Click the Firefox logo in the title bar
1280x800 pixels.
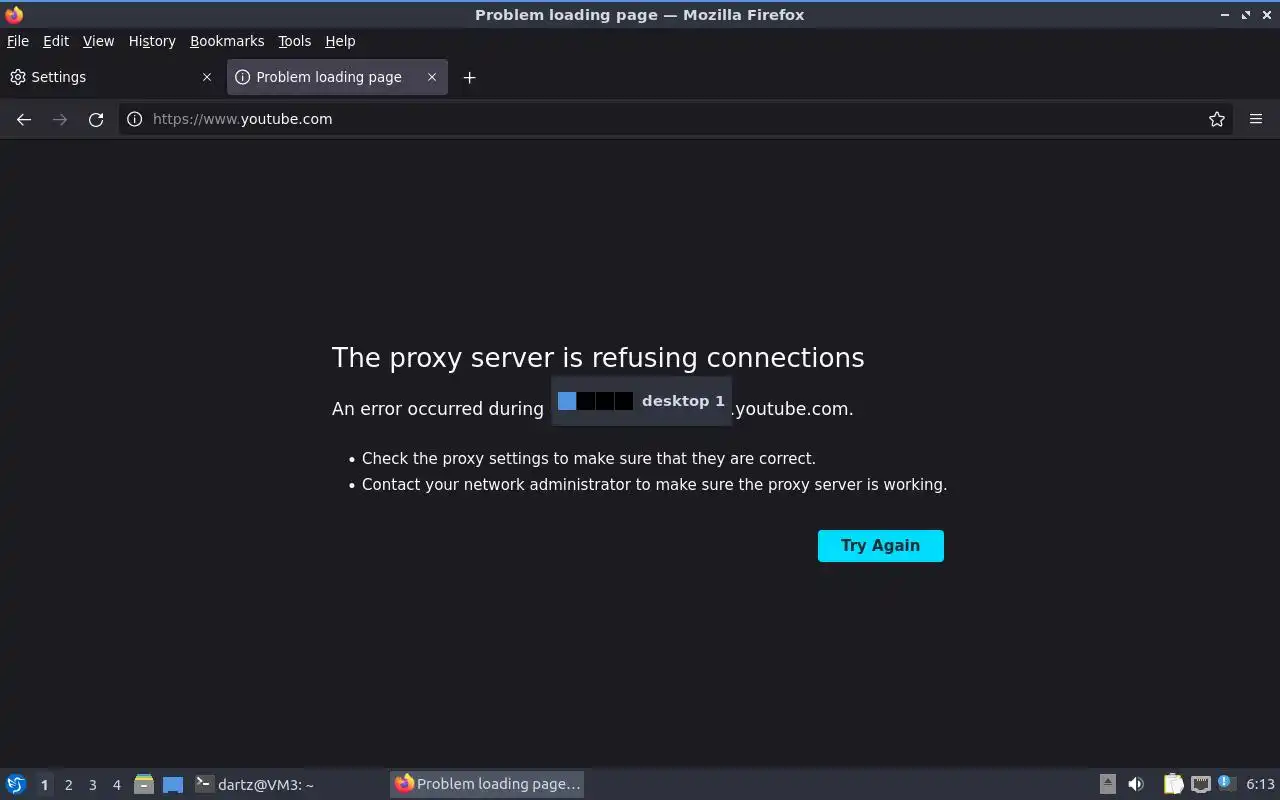tap(14, 15)
